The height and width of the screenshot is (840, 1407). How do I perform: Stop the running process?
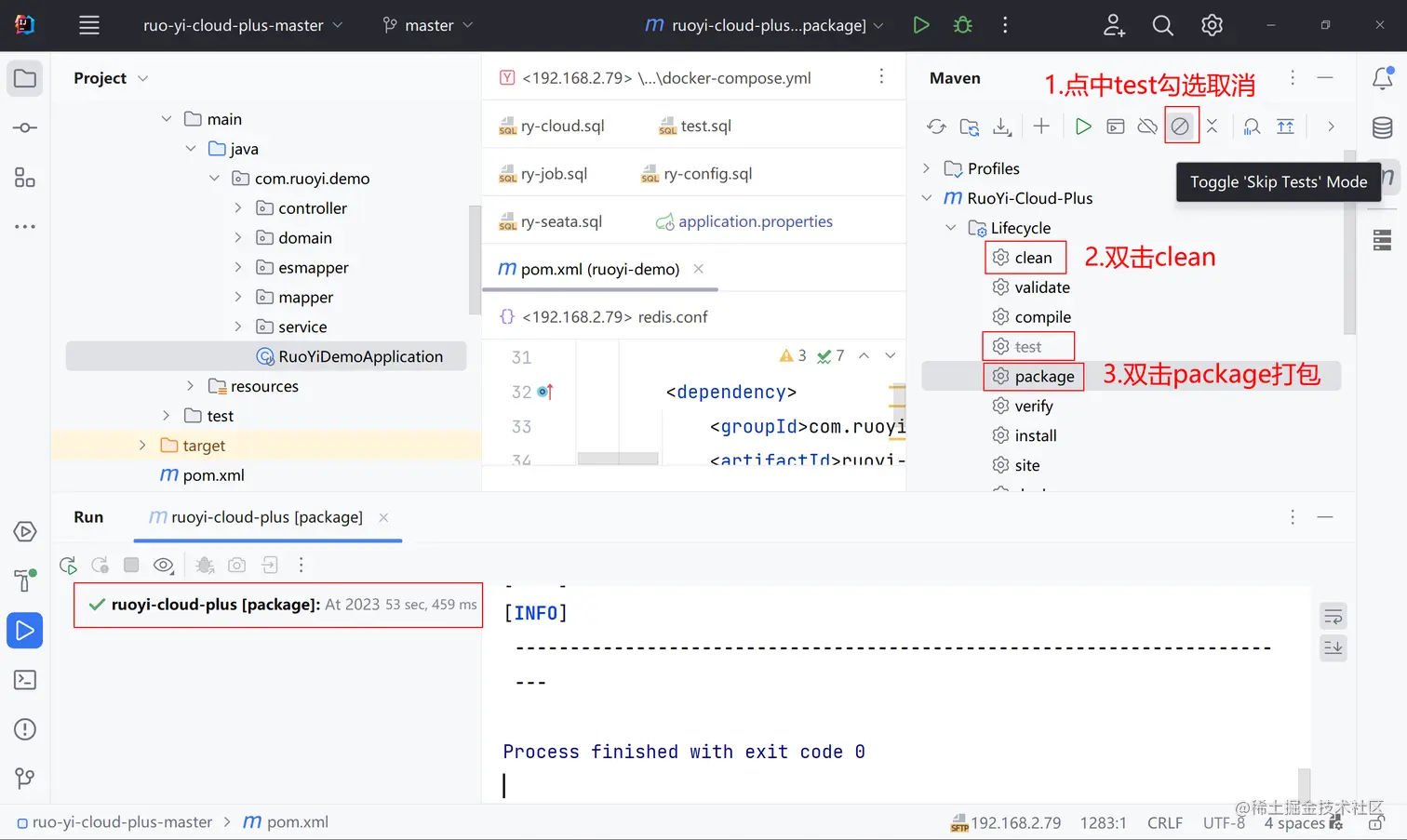tap(131, 565)
